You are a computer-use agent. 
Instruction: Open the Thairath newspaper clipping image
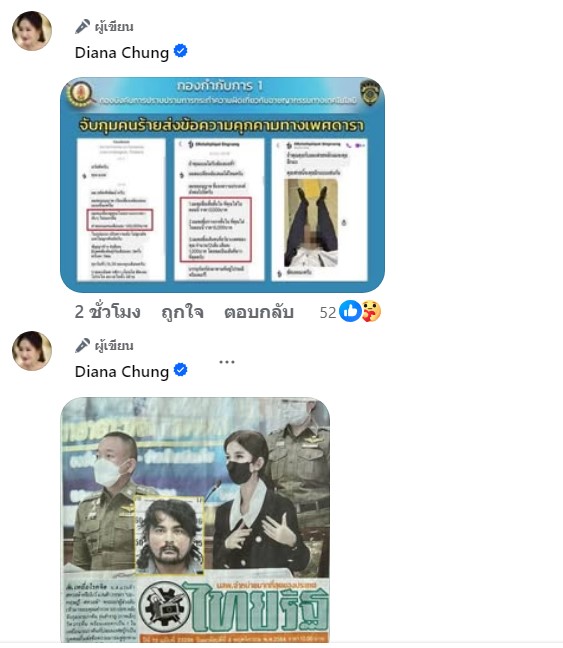click(195, 519)
